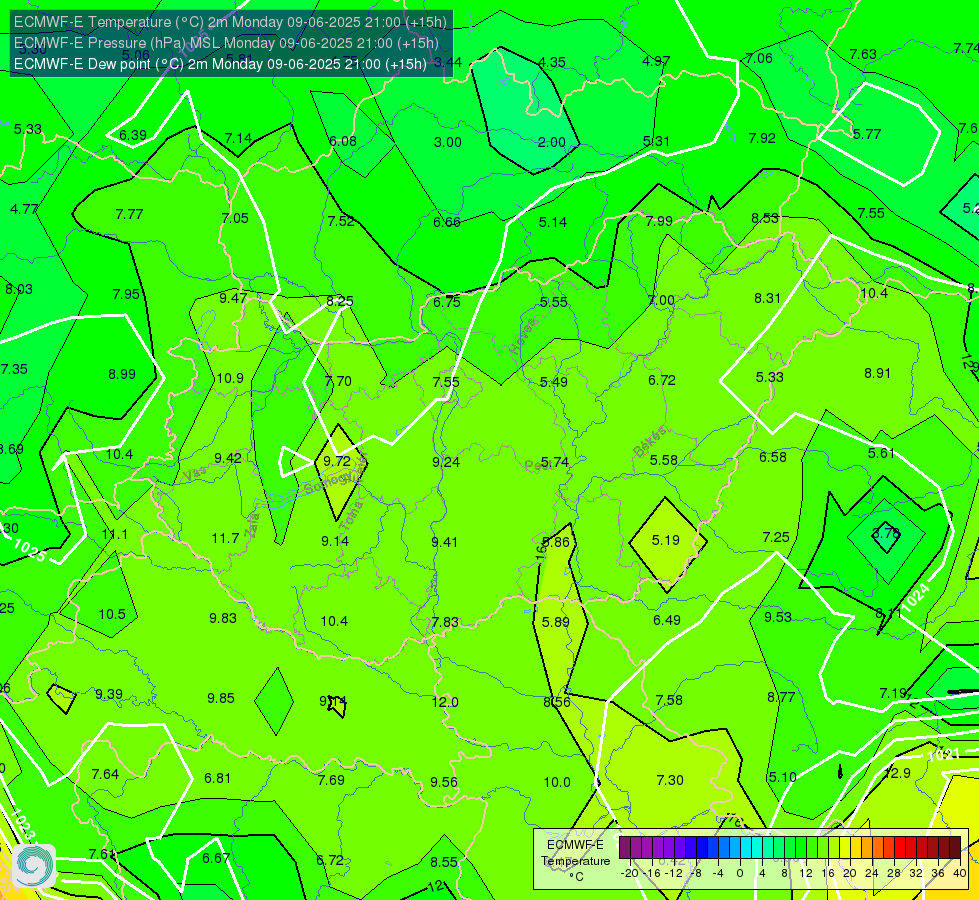Click the dark red 40°C legend swatch
The height and width of the screenshot is (900, 979).
(x=955, y=848)
